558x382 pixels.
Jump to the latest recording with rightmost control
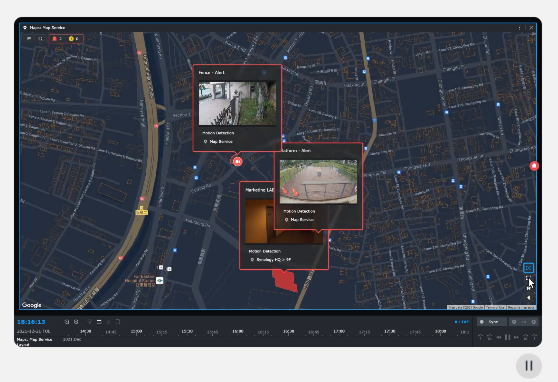click(x=534, y=337)
